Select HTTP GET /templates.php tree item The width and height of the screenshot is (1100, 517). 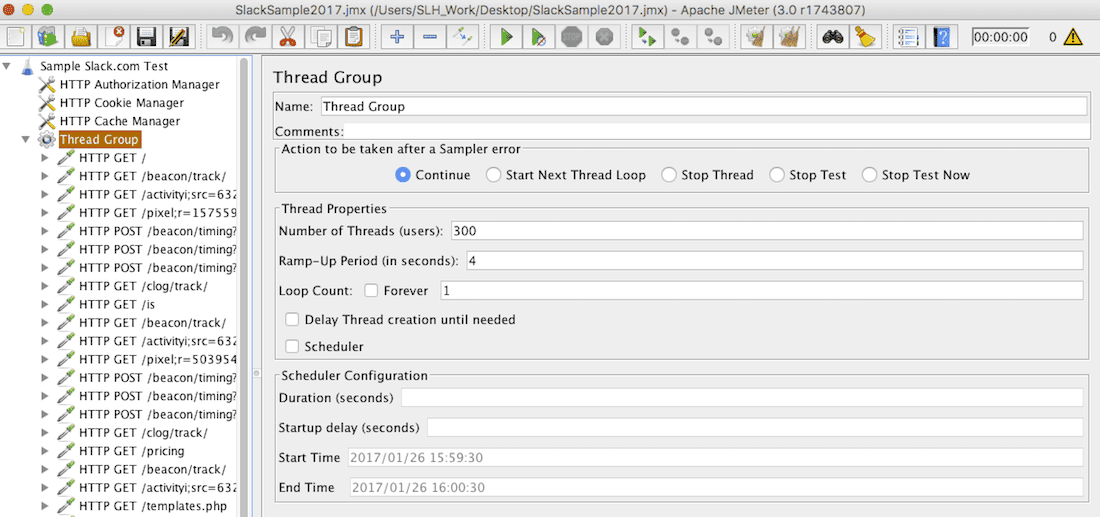click(152, 506)
